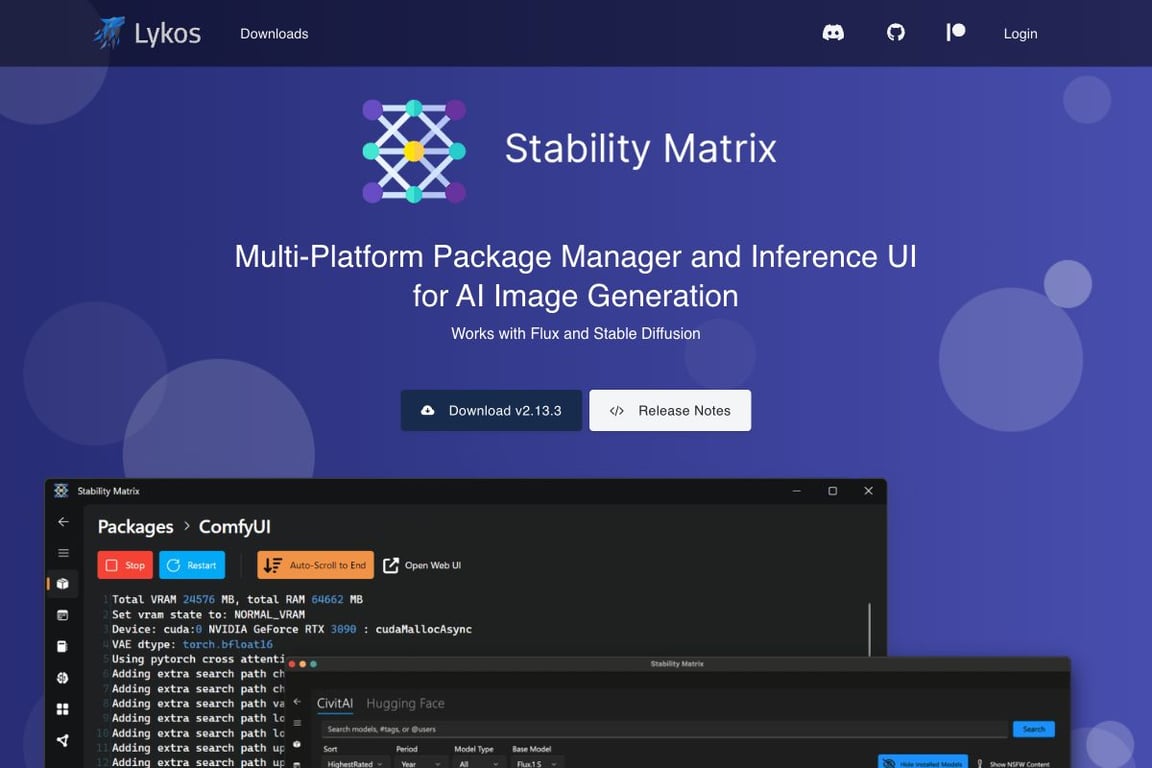Toggle Hide Installed Models

[923, 763]
